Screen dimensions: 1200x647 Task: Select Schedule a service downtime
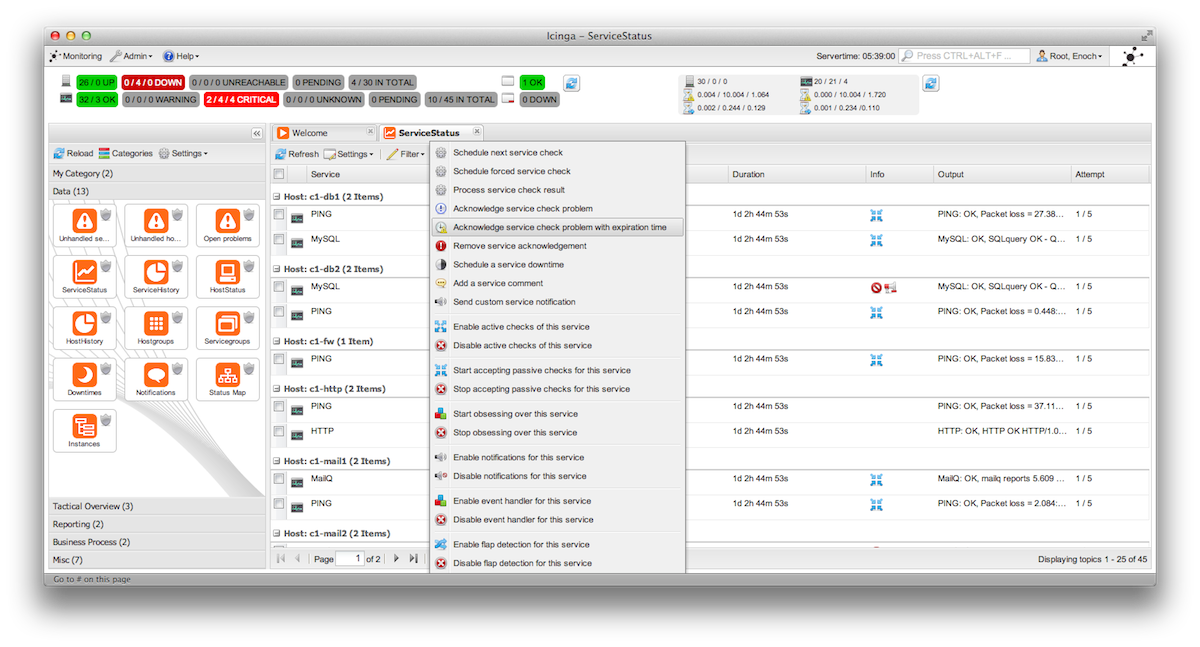tap(508, 264)
